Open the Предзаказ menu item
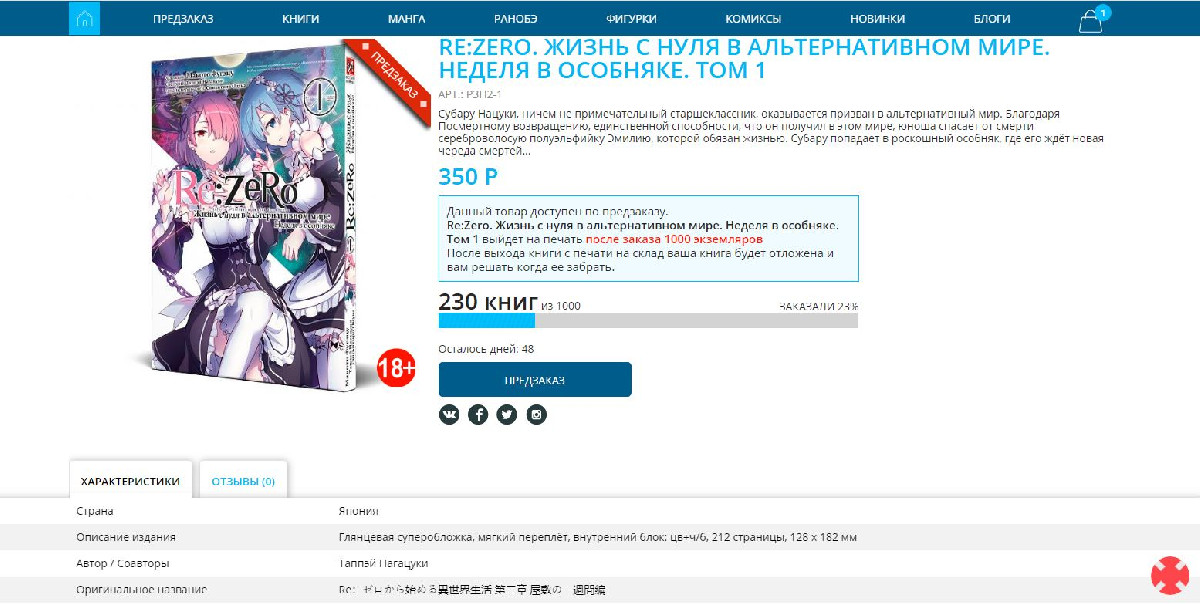 (x=183, y=19)
